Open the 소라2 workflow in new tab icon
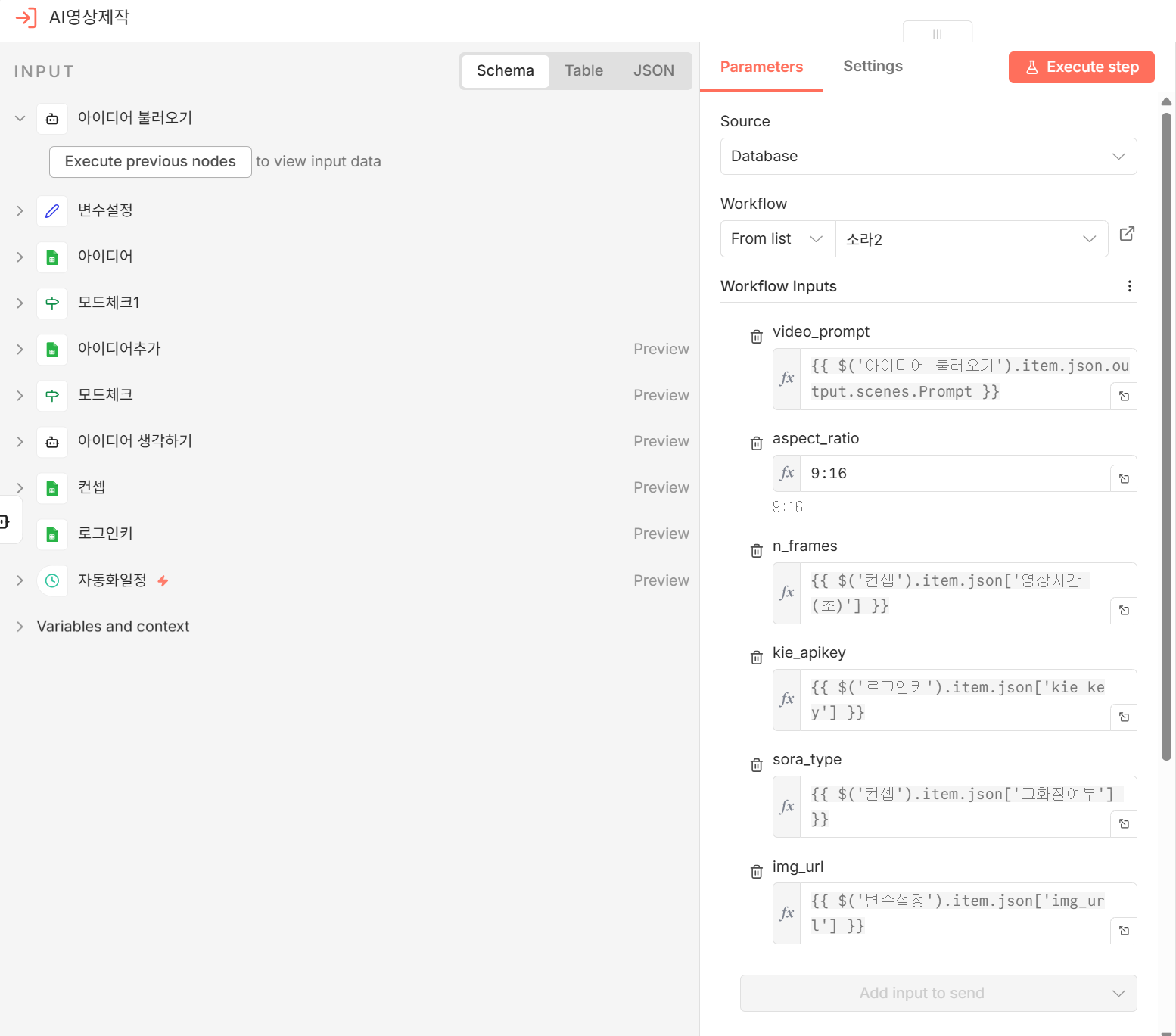The height and width of the screenshot is (1036, 1176). click(x=1127, y=234)
